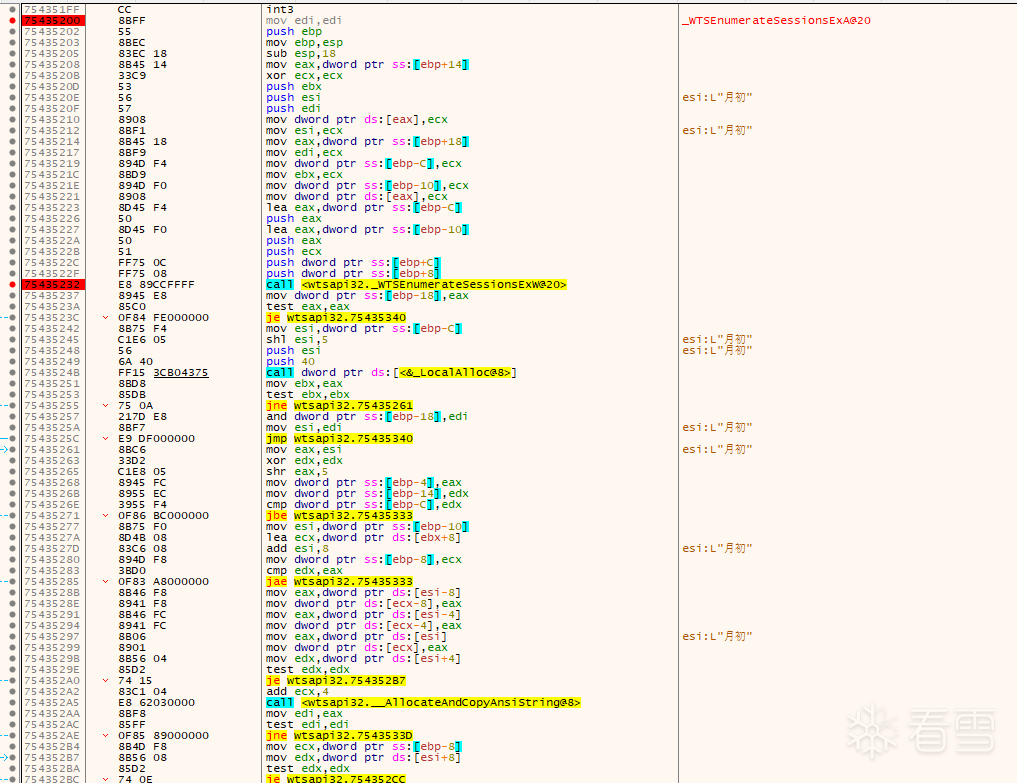
Task: Select address 75435280 in address column
Action: click(53, 560)
